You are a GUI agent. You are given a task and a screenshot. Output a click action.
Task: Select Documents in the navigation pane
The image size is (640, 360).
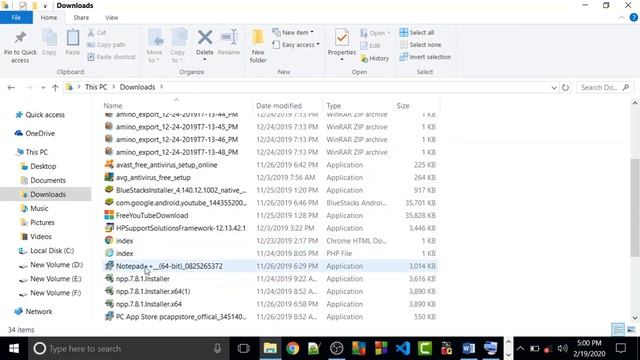pos(48,180)
